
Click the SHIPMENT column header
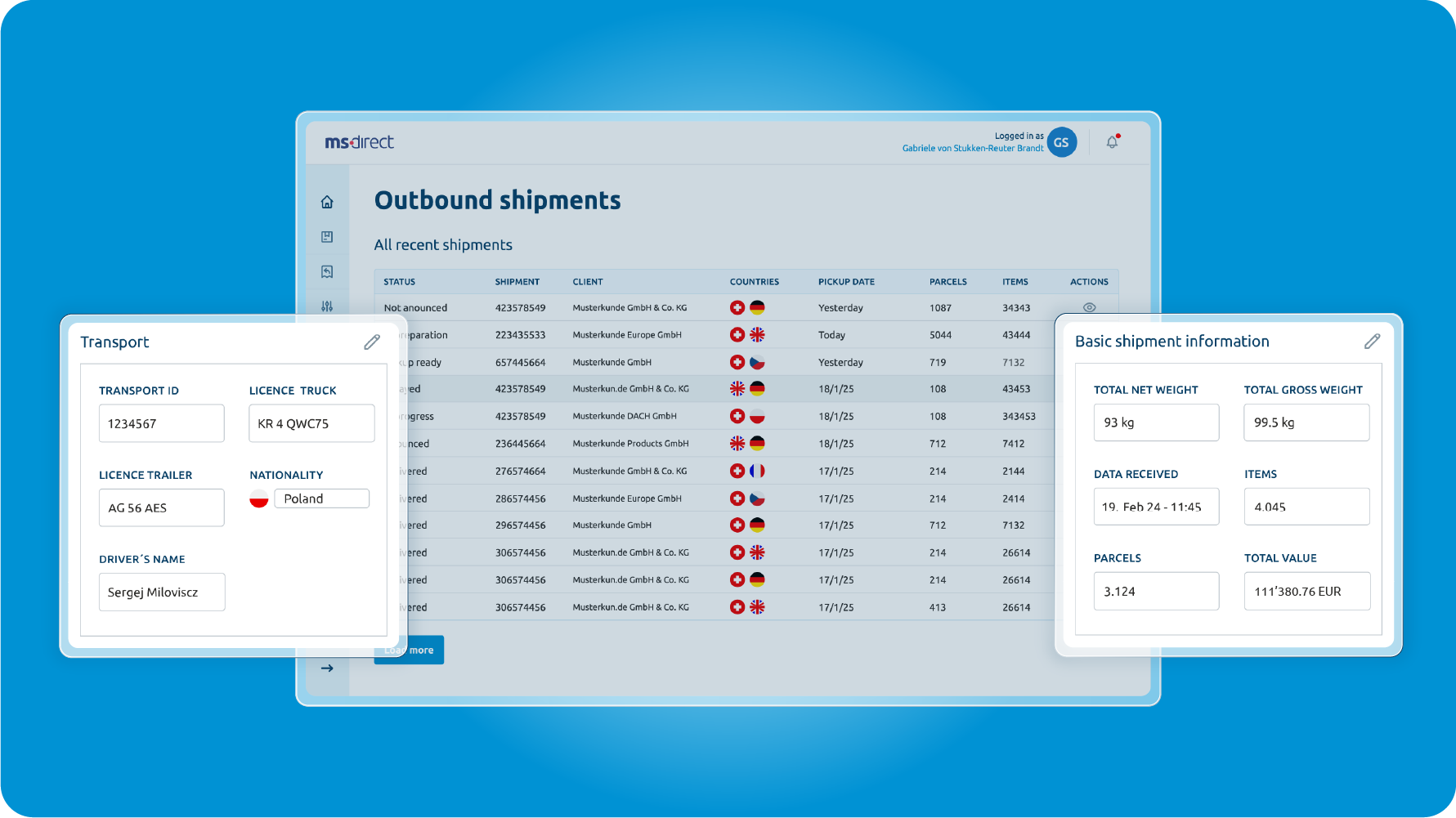[x=517, y=282]
